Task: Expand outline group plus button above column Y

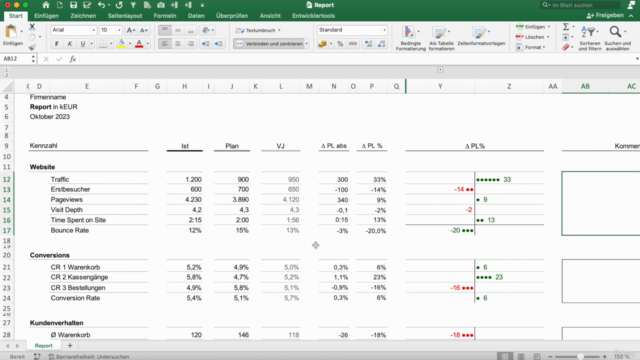Action: [x=440, y=70]
